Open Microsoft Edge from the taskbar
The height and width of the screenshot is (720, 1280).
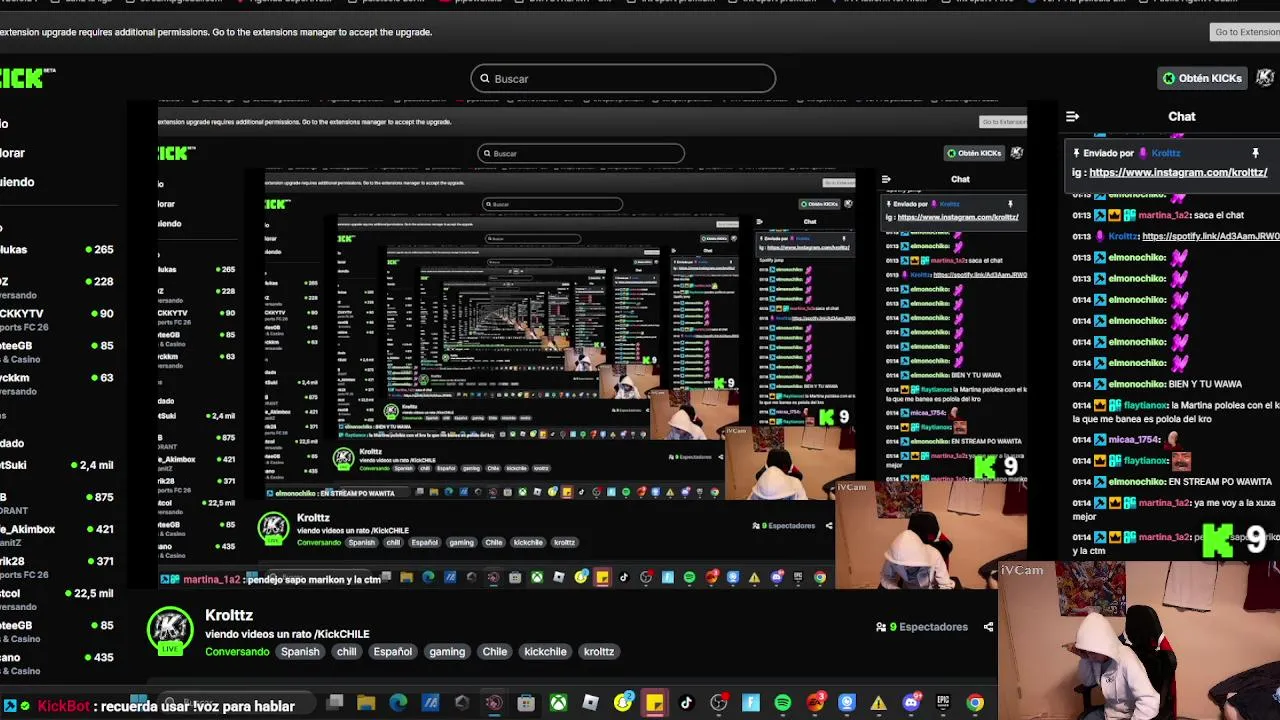point(398,703)
